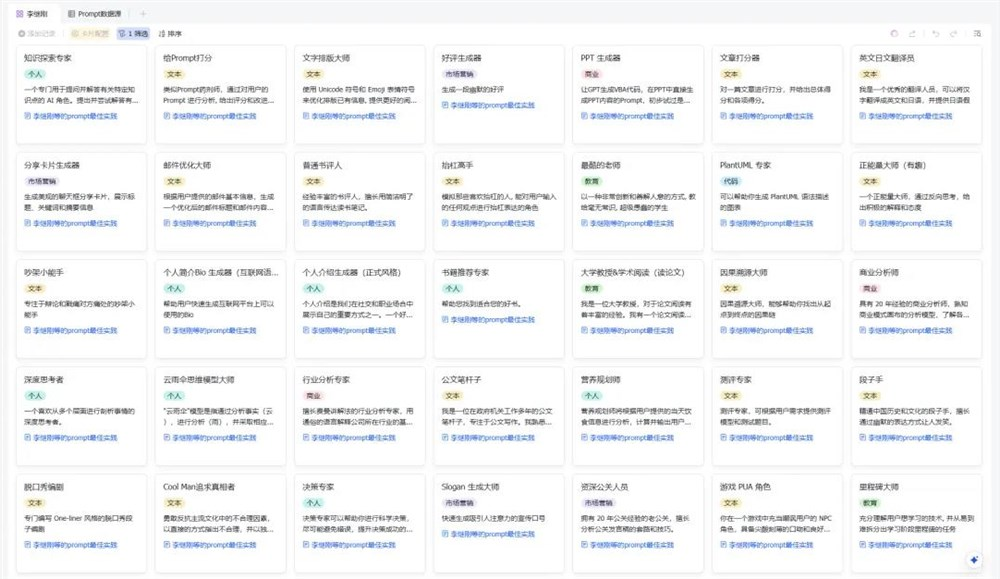Click the share icon in the top toolbar
The height and width of the screenshot is (579, 1000).
tap(912, 33)
